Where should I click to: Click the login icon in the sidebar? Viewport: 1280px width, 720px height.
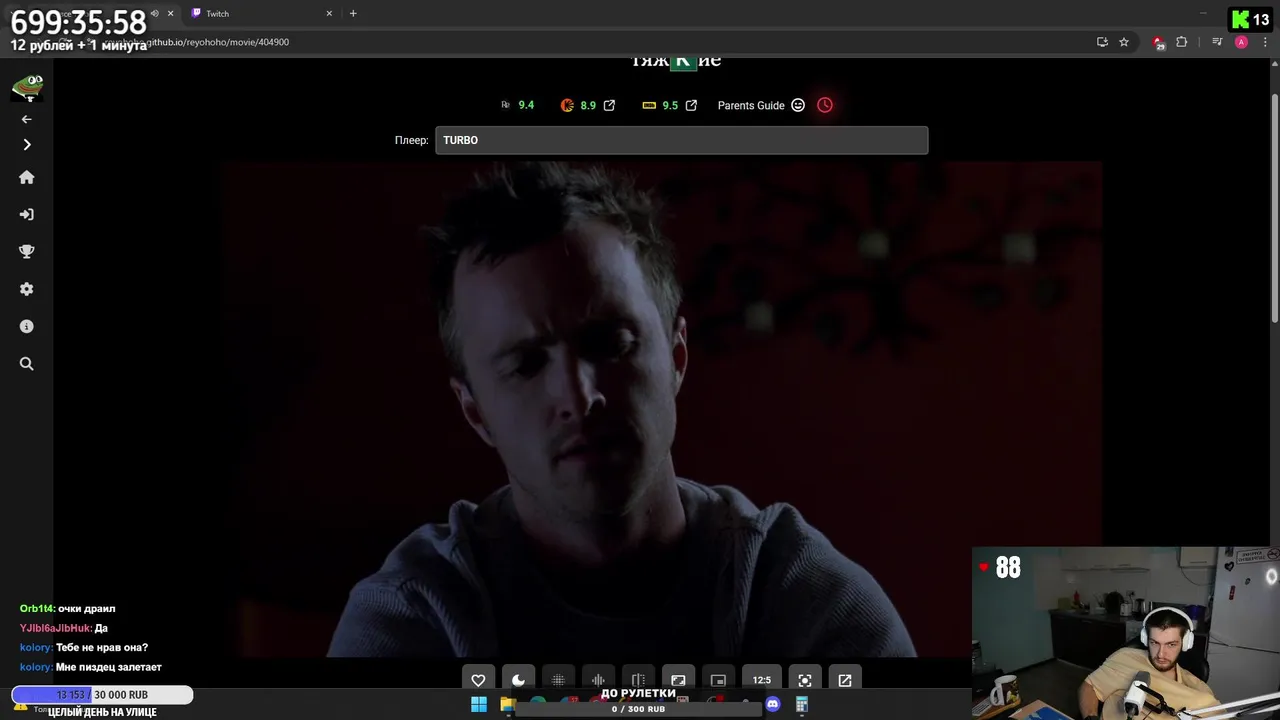[27, 214]
